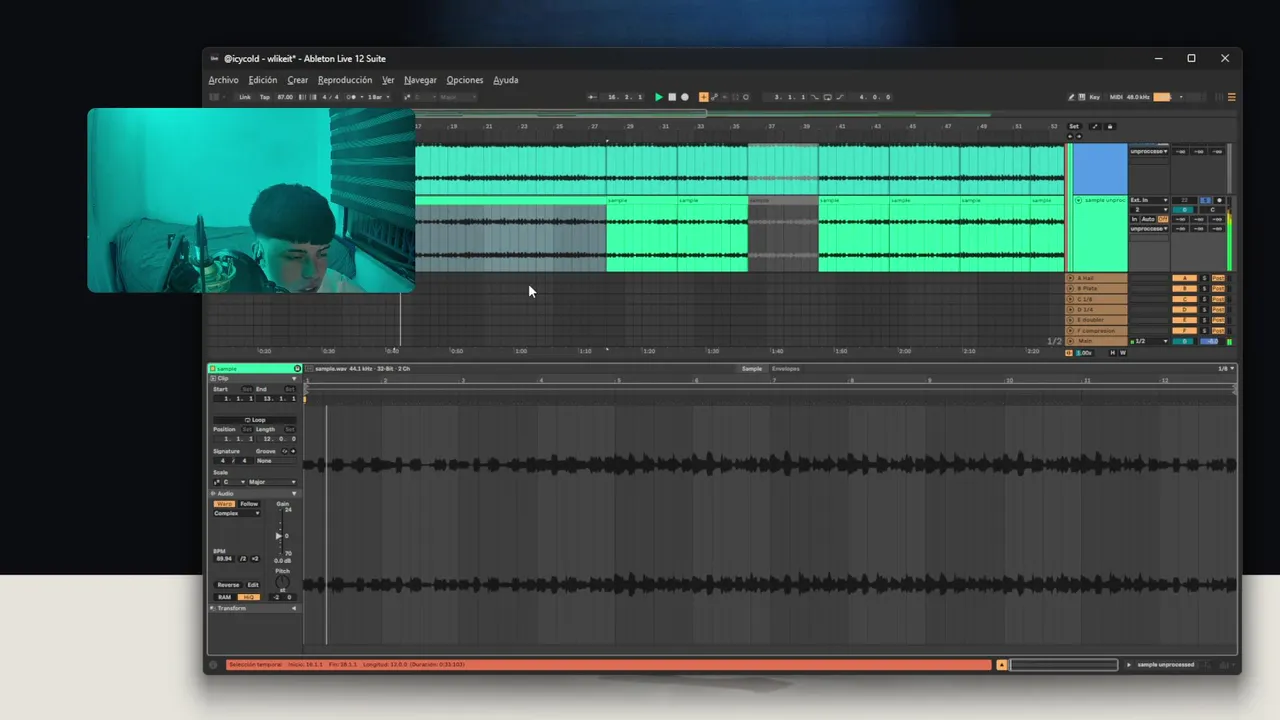The width and height of the screenshot is (1280, 720).
Task: Click the Set locator button
Action: [x=1074, y=126]
